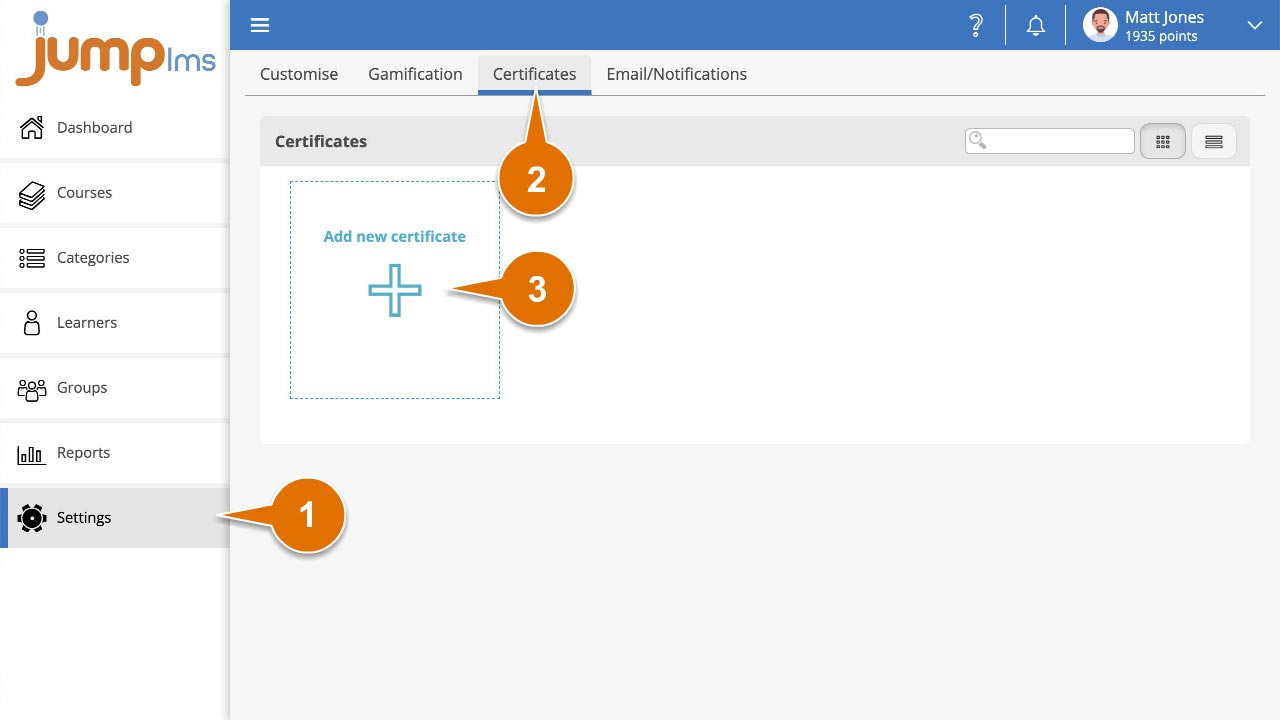Click the Settings gear icon
Viewport: 1280px width, 720px height.
[32, 517]
